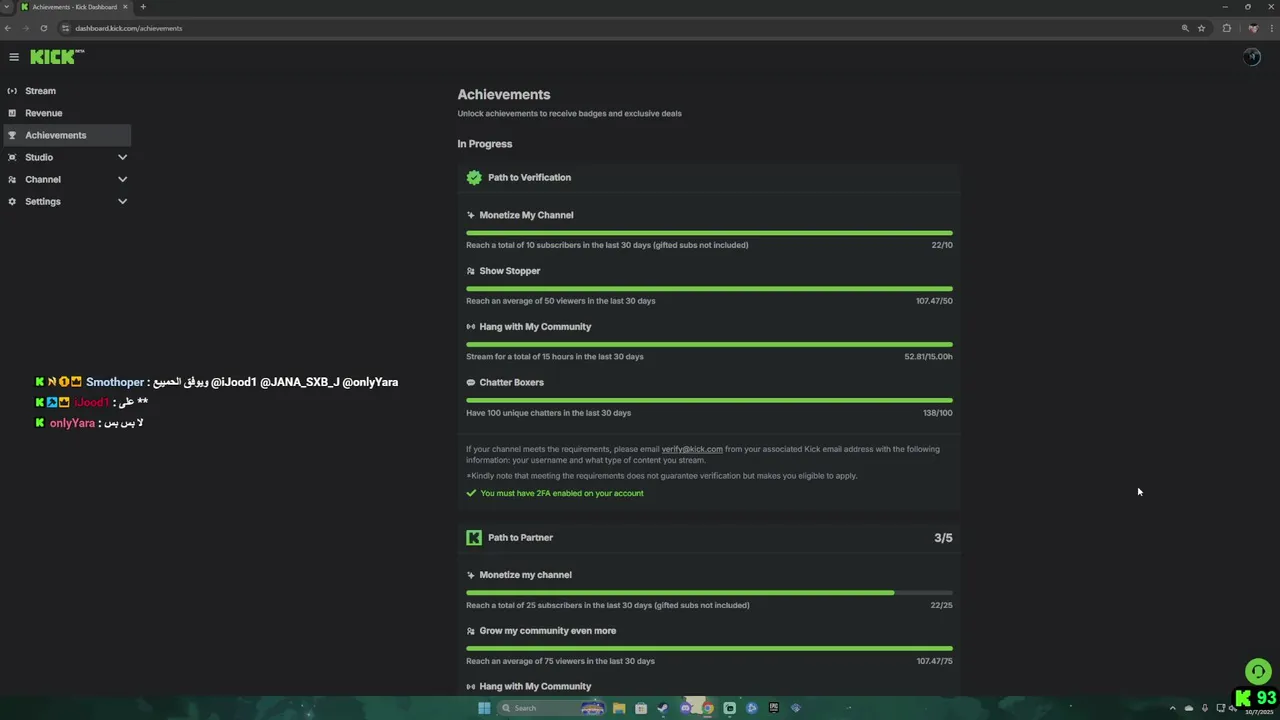1280x720 pixels.
Task: Click the verify@kick.com email link
Action: 692,449
